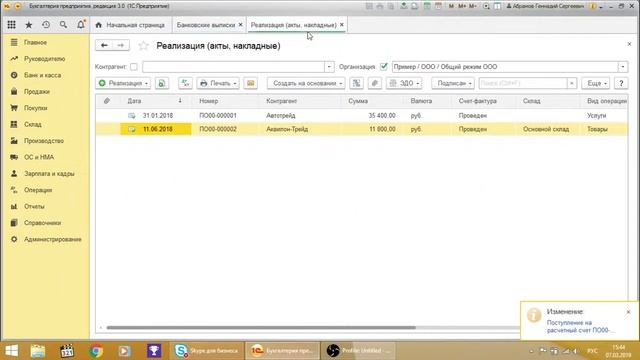Open the Администрирование section
Image resolution: width=640 pixels, height=360 pixels.
tap(53, 239)
